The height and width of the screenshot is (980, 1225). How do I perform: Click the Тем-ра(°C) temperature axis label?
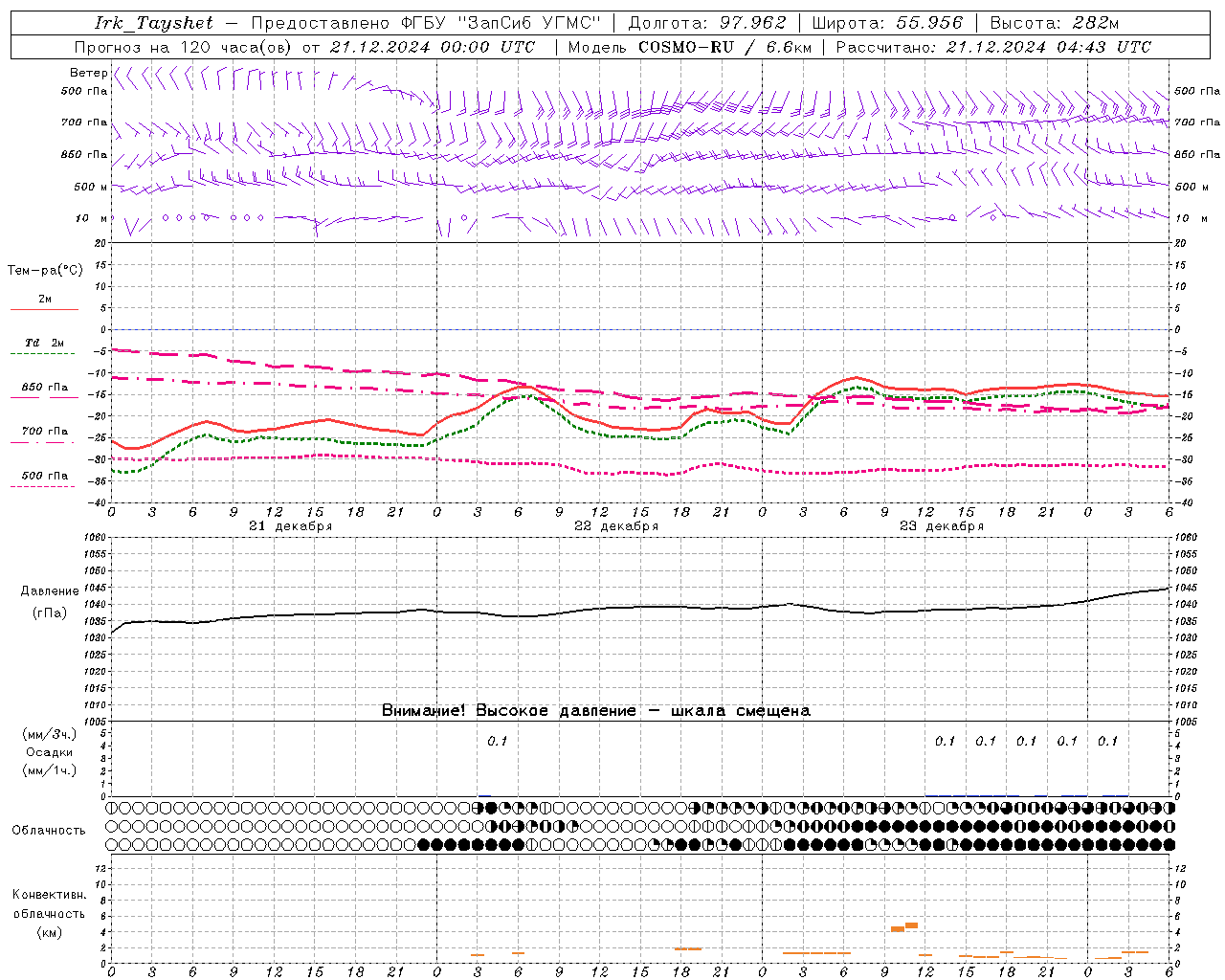click(45, 271)
